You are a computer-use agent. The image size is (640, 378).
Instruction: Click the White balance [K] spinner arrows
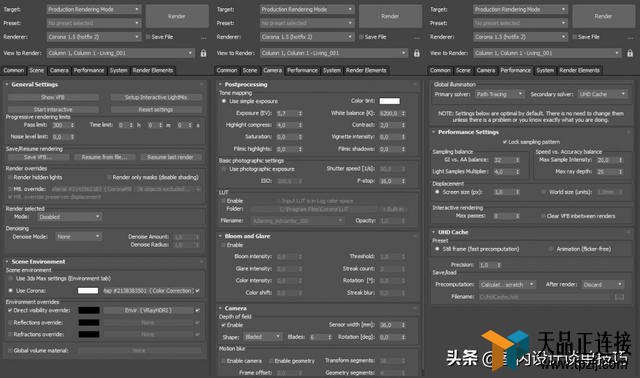pos(403,113)
